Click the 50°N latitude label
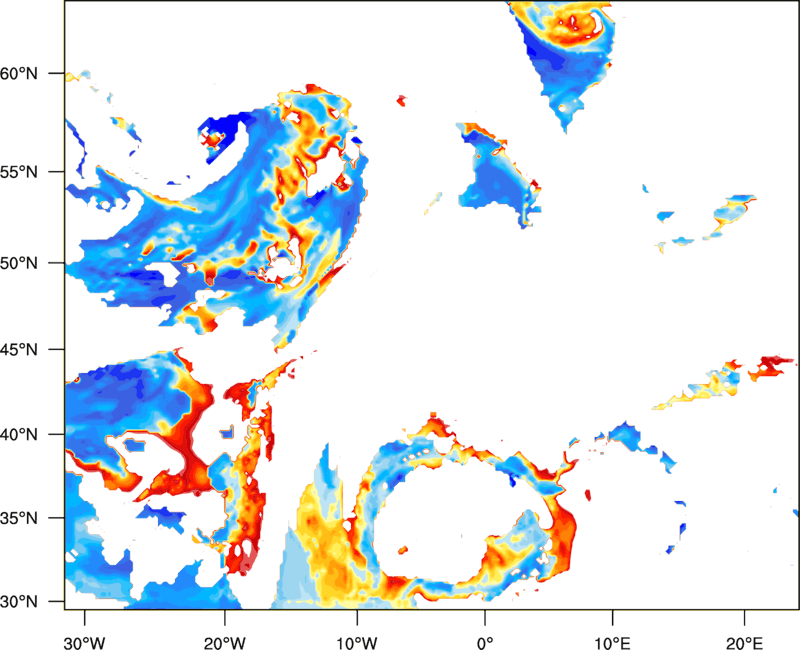Screen dimensions: 800x650 coord(19,263)
